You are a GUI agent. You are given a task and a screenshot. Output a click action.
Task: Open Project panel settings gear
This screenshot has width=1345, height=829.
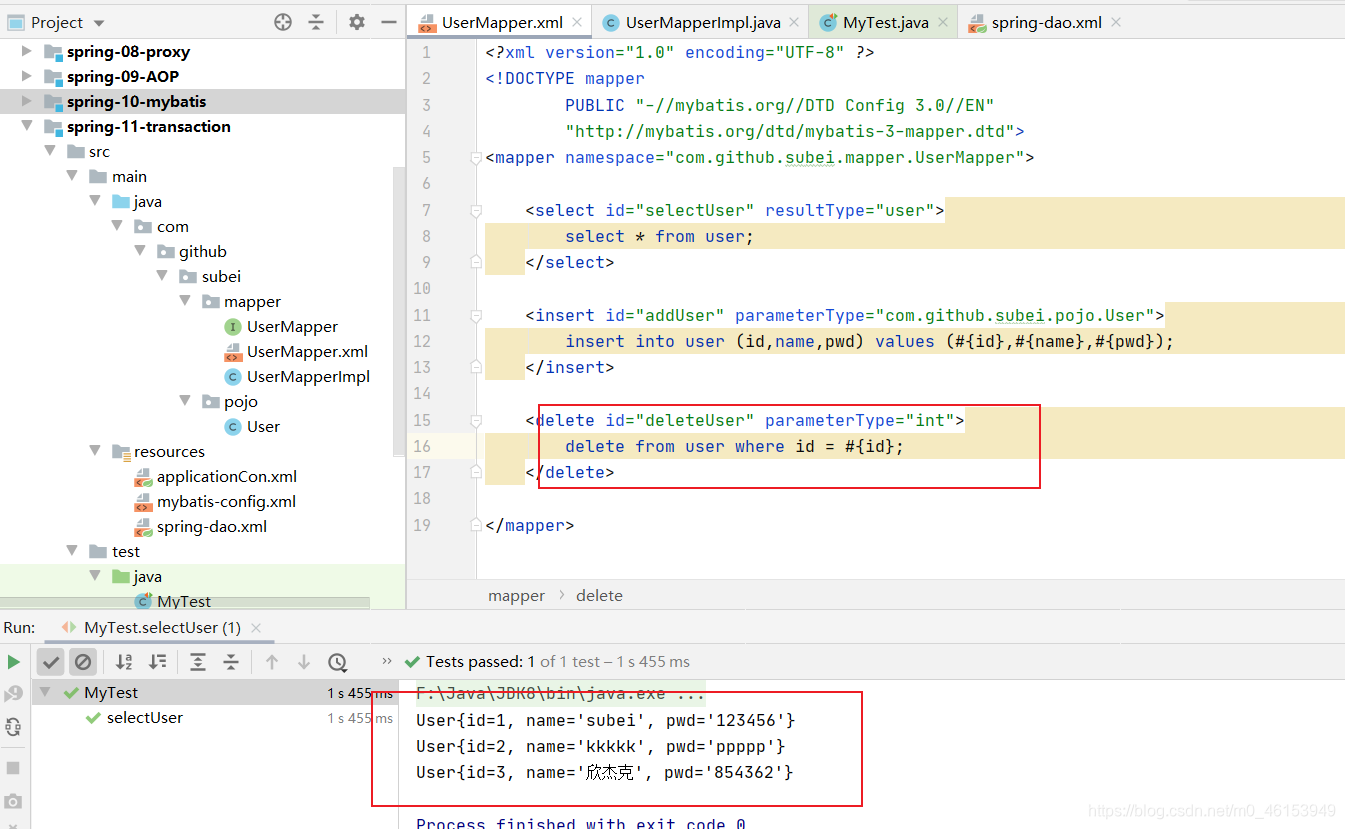(357, 22)
